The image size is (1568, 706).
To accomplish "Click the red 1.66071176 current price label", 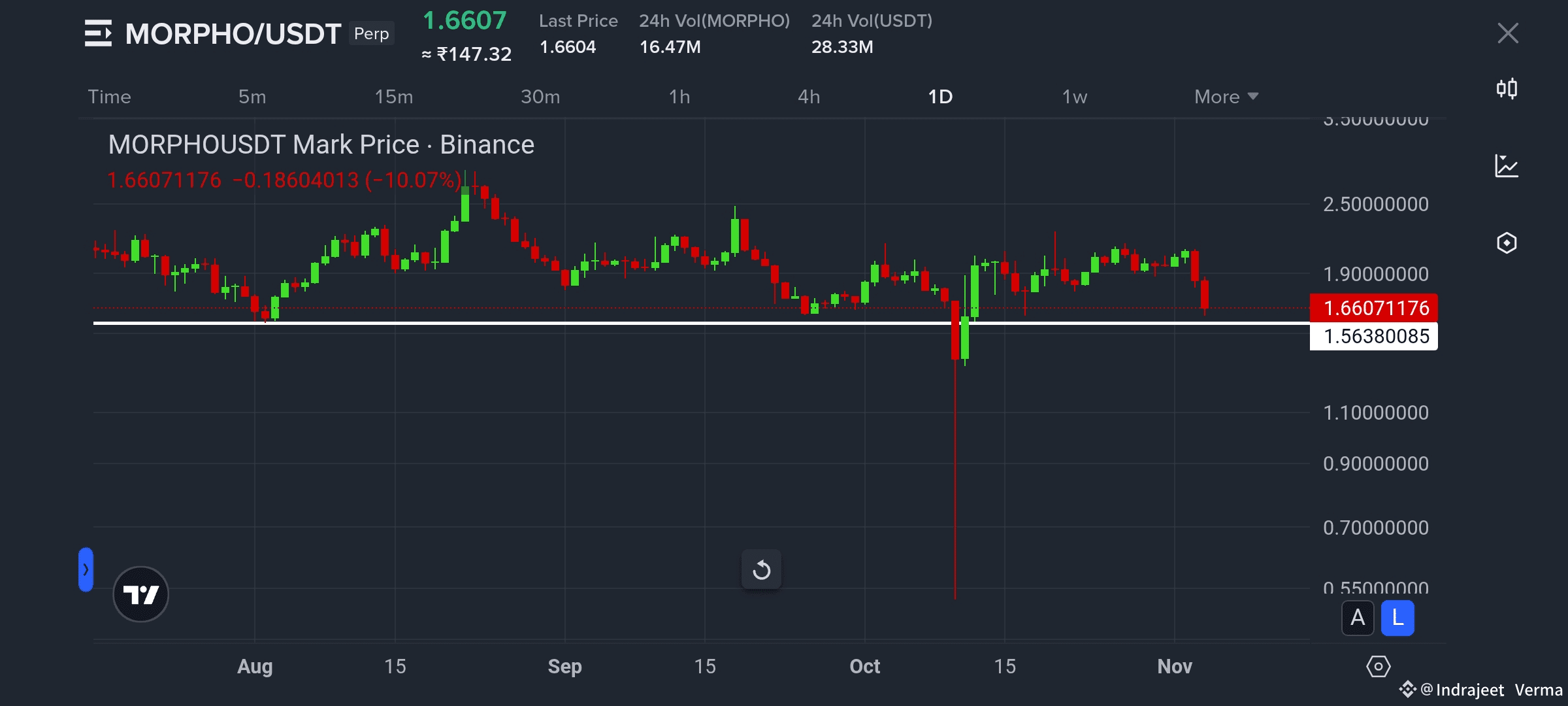I will point(1373,308).
